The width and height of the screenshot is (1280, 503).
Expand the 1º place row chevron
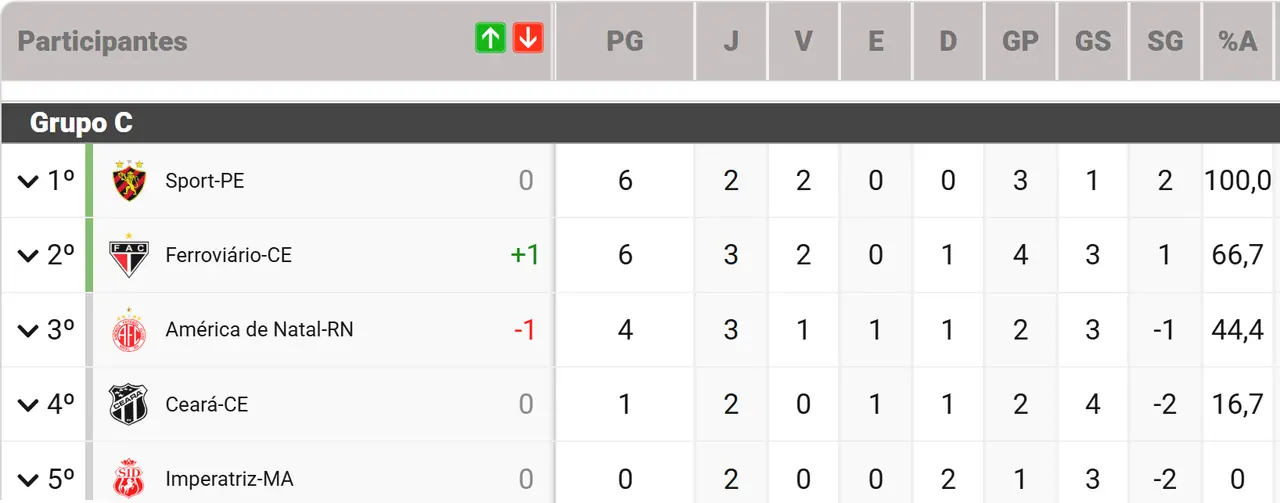click(x=27, y=182)
